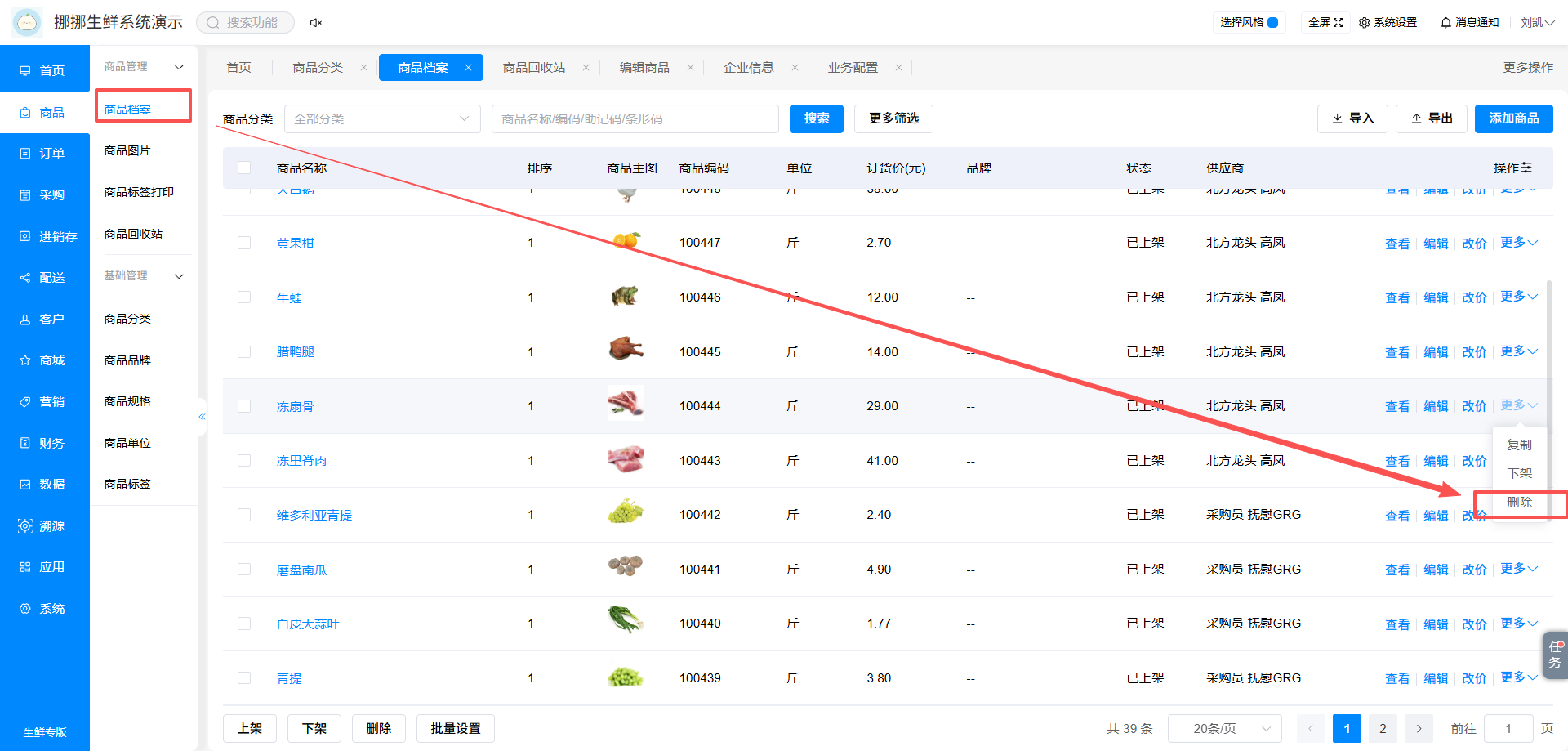Viewport: 1568px width, 751px height.
Task: Open 消息通知 bell notifications
Action: click(x=1469, y=22)
